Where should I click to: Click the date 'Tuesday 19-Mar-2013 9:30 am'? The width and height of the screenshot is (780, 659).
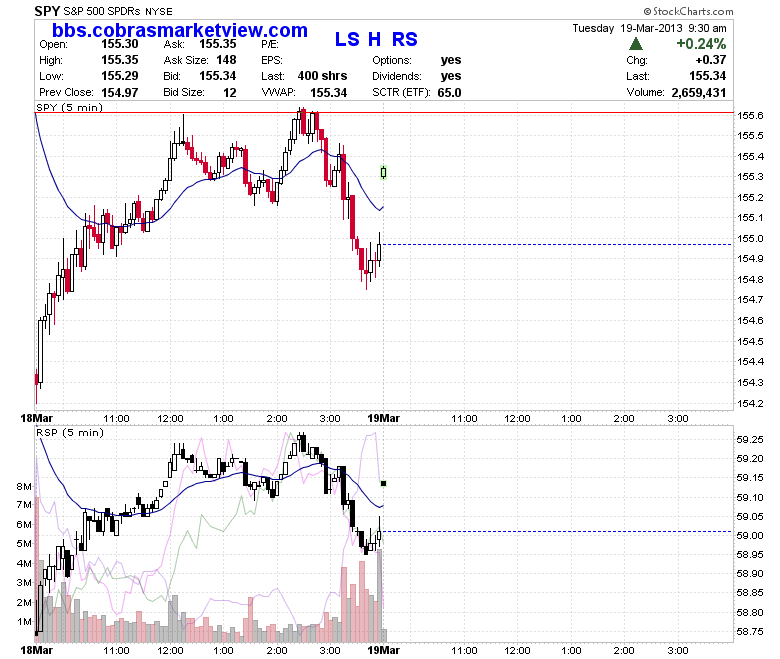(649, 28)
